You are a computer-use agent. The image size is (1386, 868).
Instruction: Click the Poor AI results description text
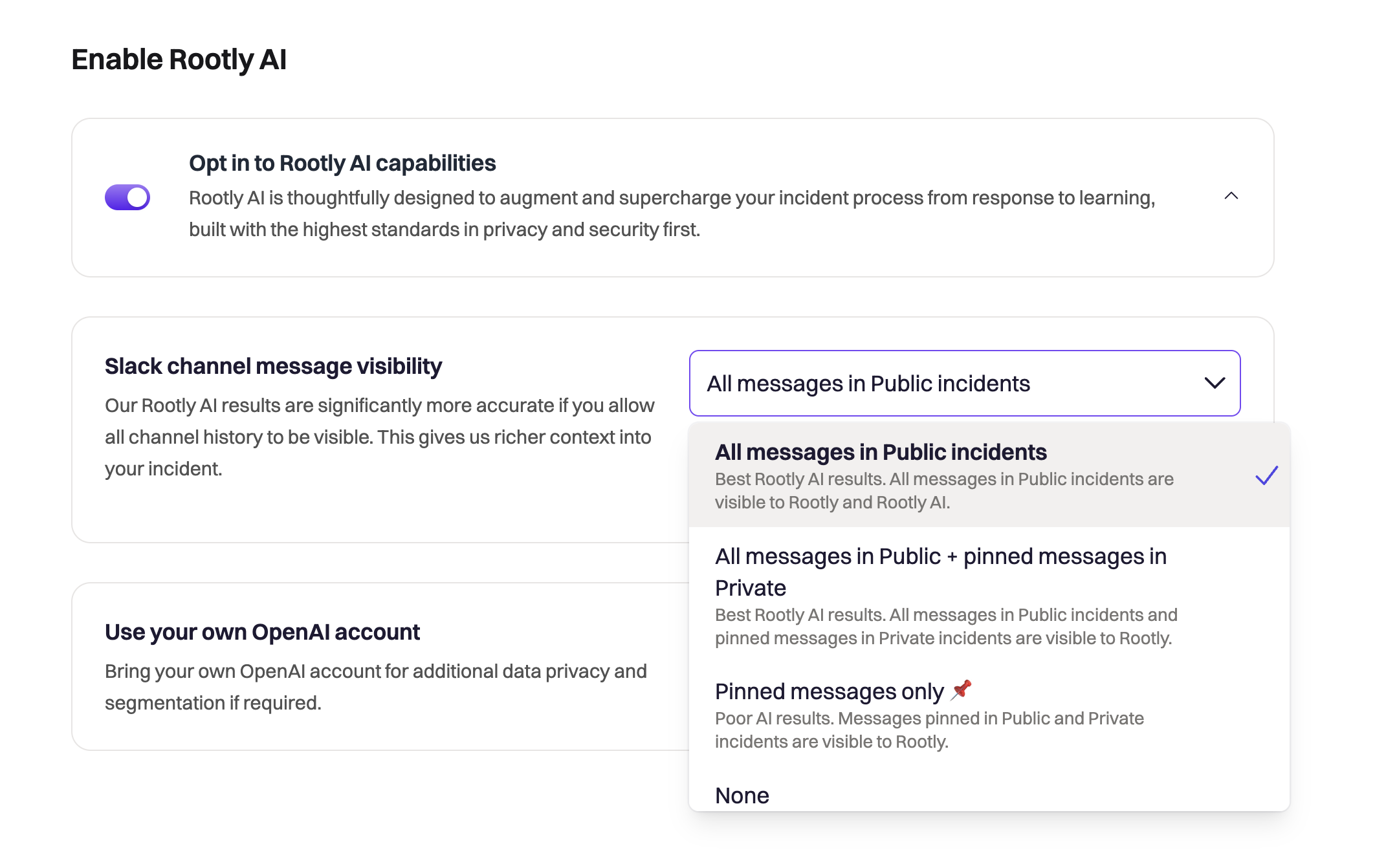tap(929, 730)
